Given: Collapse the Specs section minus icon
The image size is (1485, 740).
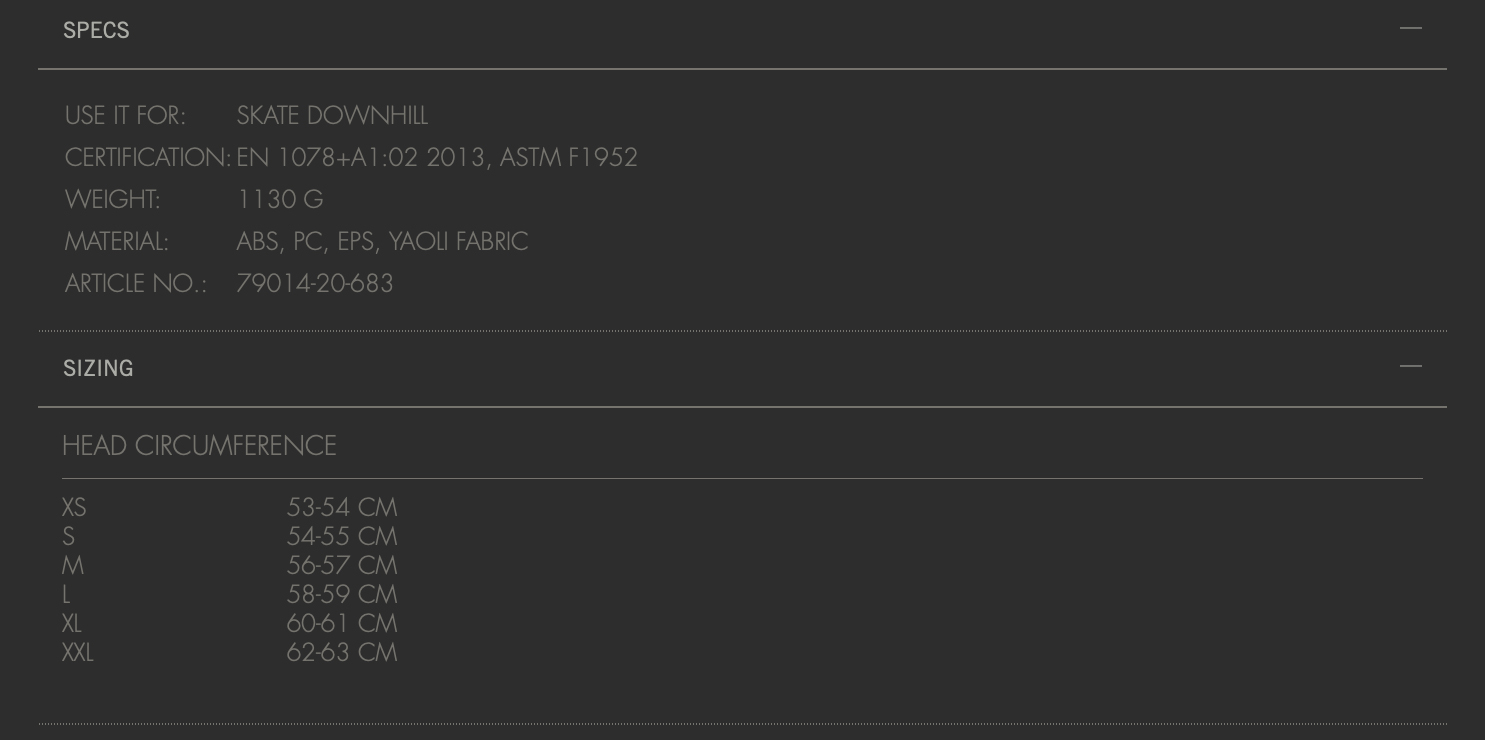Looking at the screenshot, I should (x=1411, y=28).
